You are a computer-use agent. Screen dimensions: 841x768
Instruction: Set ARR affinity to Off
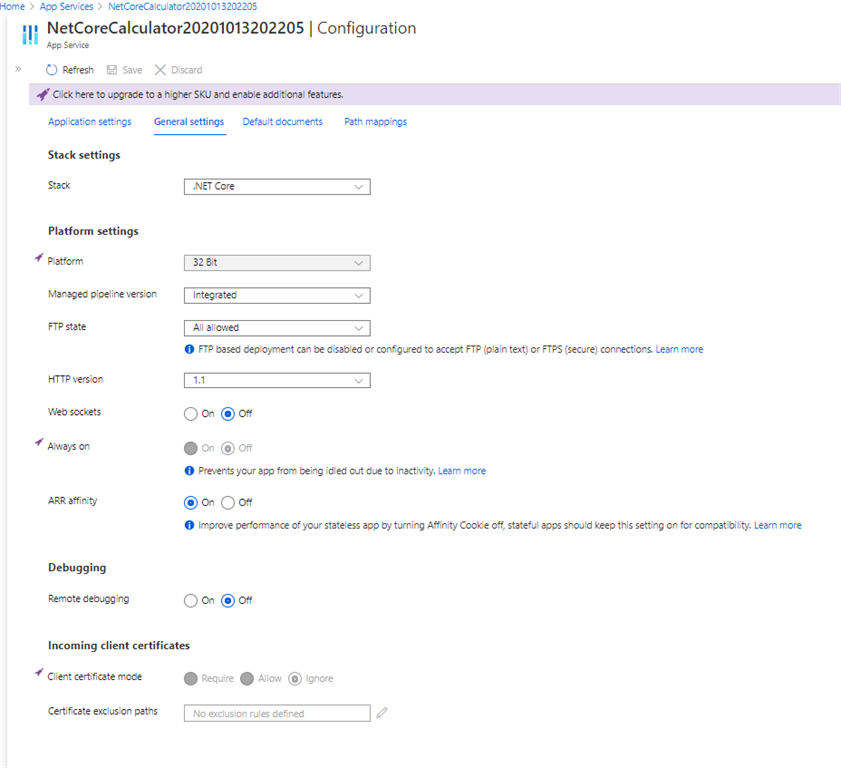click(228, 503)
